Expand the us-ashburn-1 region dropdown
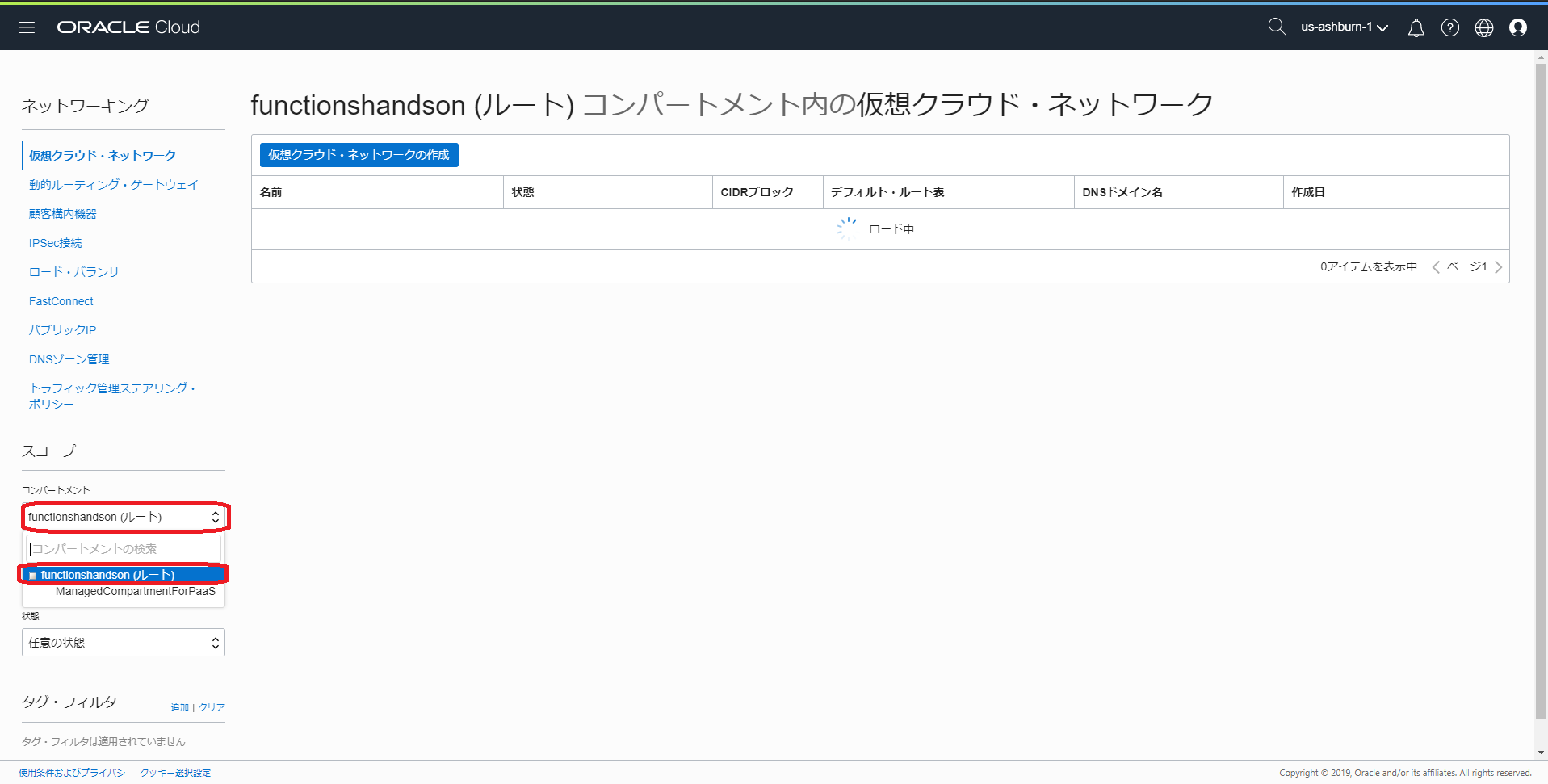The height and width of the screenshot is (784, 1548). pos(1344,27)
